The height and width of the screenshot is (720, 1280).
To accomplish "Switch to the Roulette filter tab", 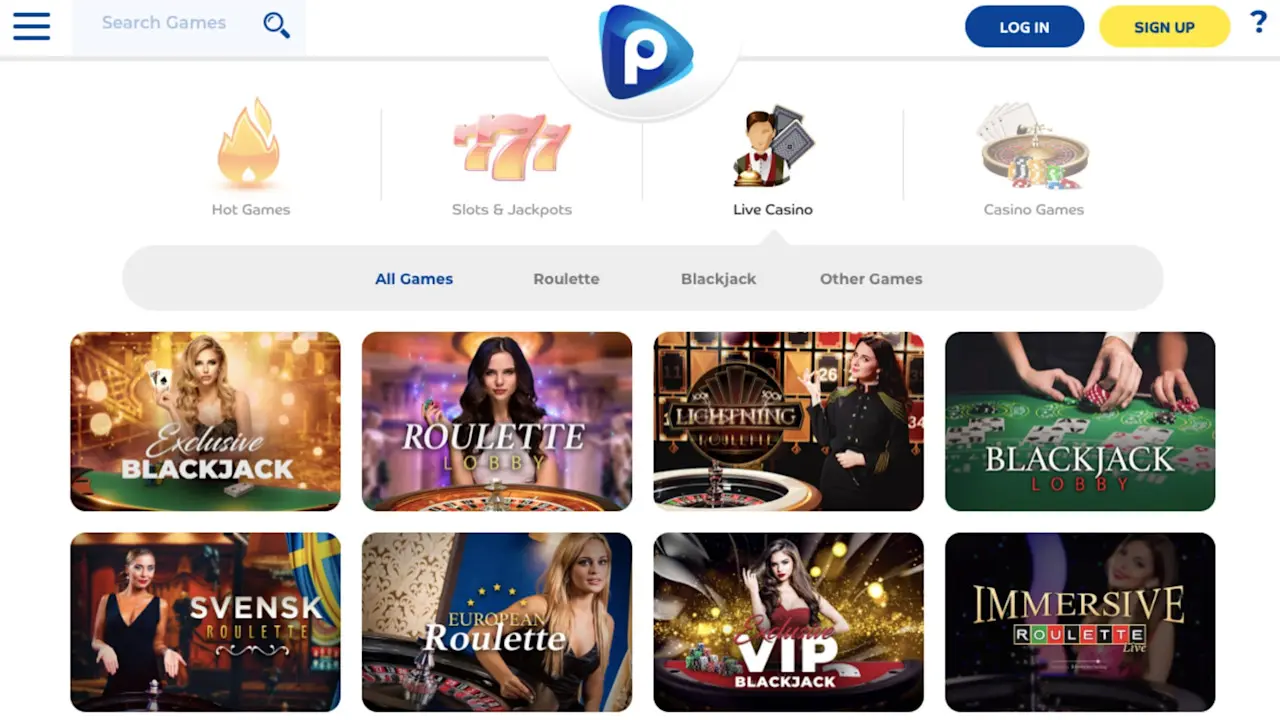I will (566, 279).
